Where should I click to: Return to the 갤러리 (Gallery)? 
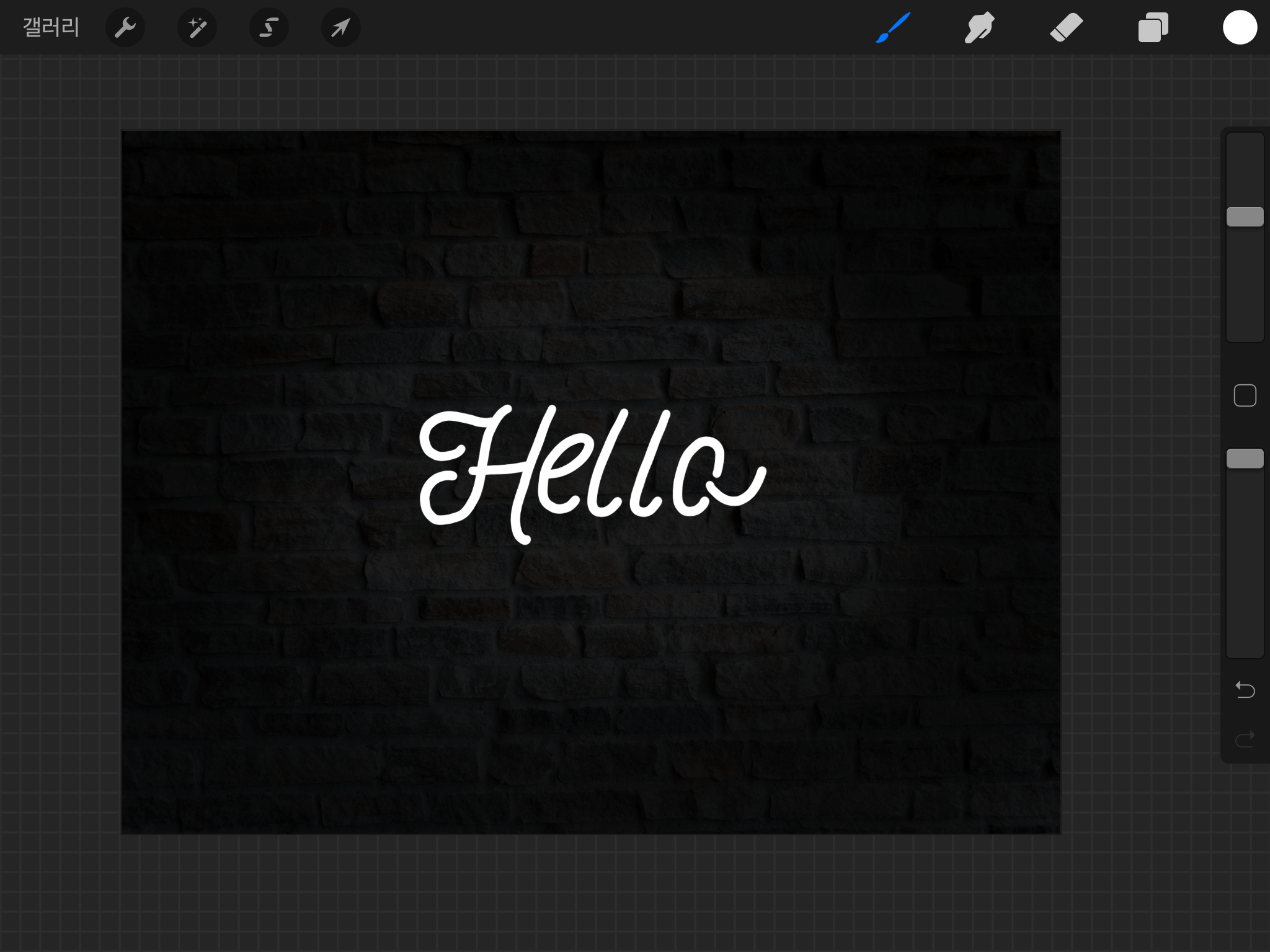pos(51,28)
